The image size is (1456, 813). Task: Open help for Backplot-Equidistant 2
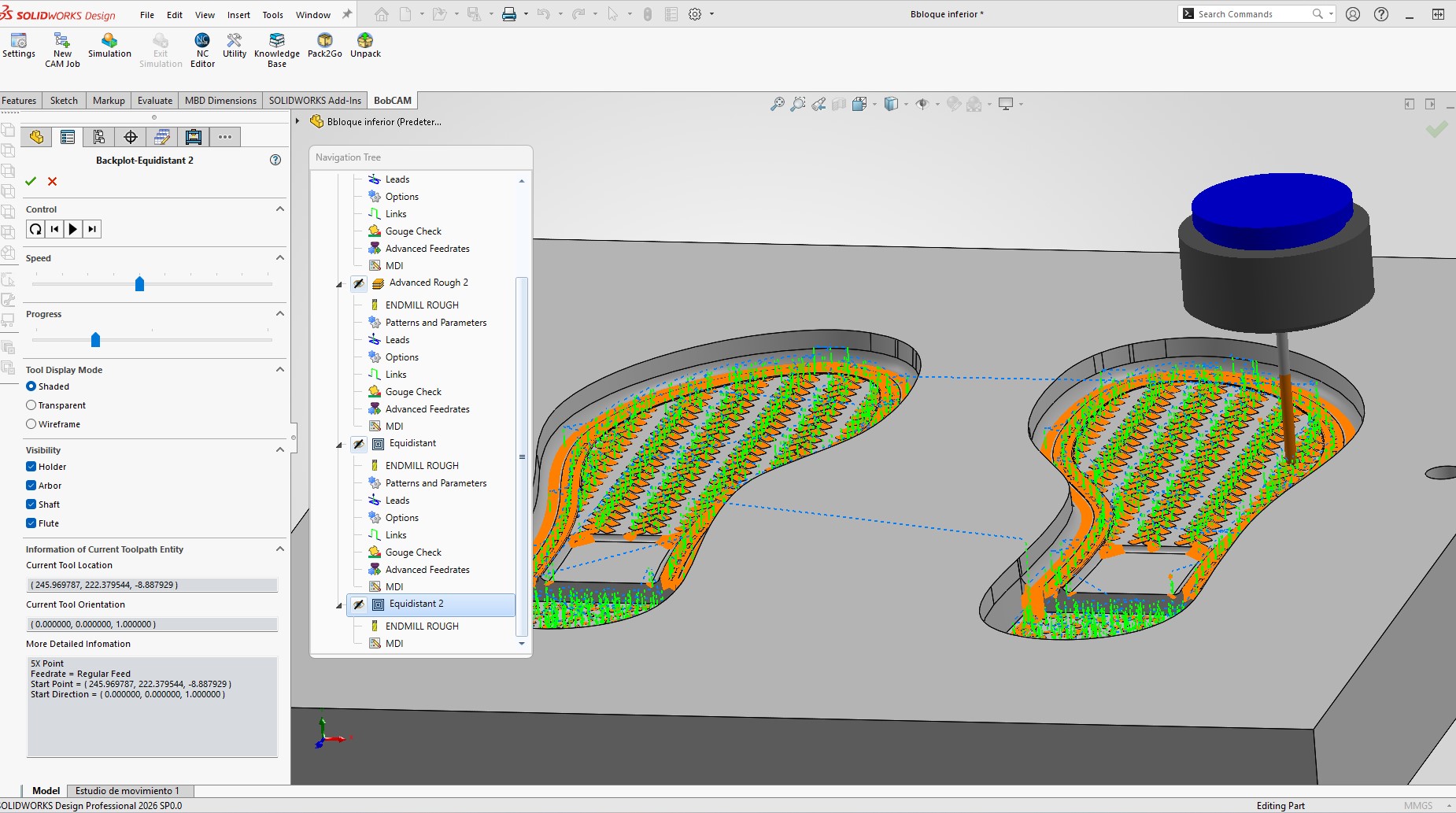275,160
